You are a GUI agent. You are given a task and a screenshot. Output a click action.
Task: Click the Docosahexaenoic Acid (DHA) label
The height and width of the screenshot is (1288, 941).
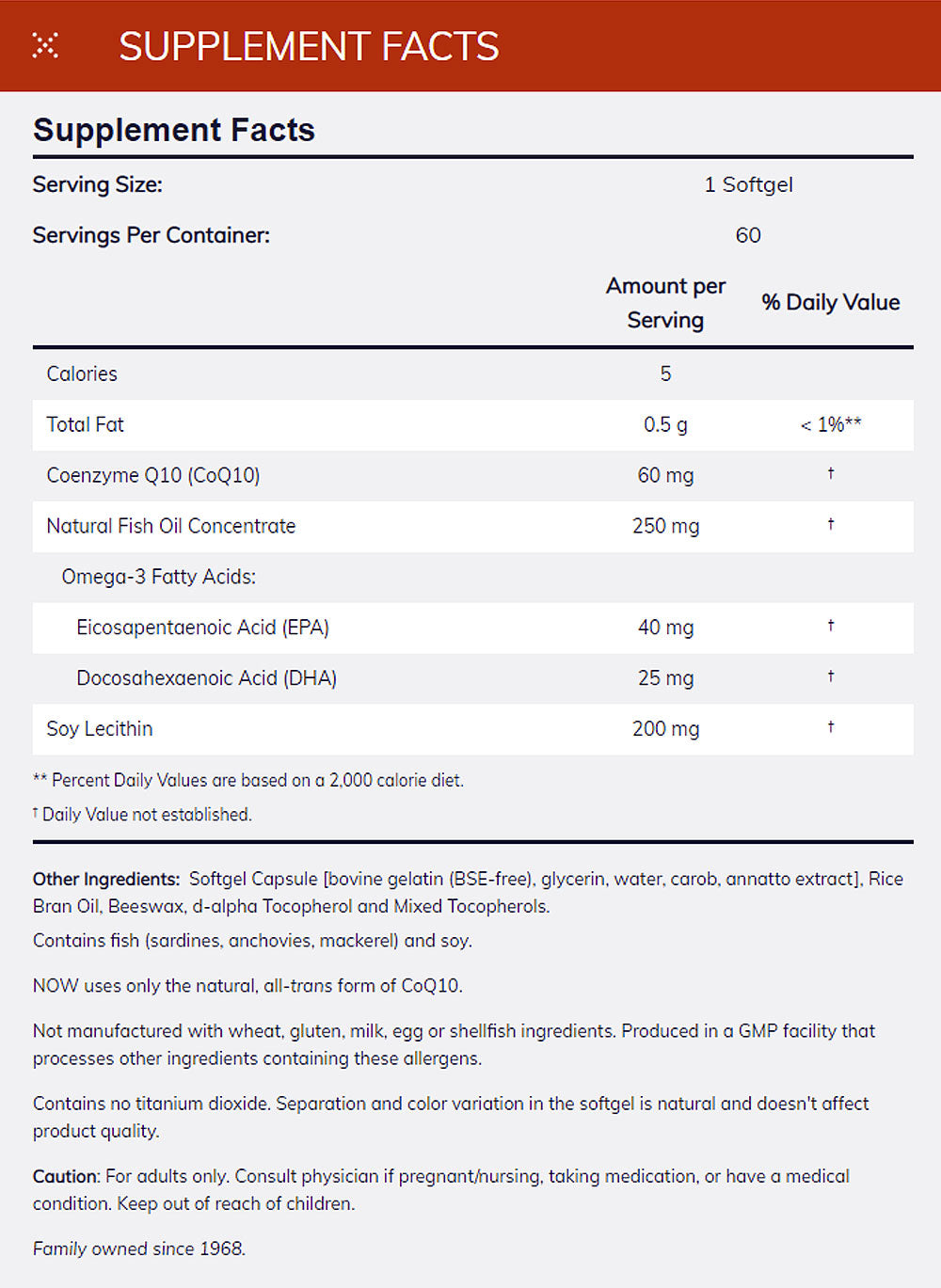tap(207, 678)
